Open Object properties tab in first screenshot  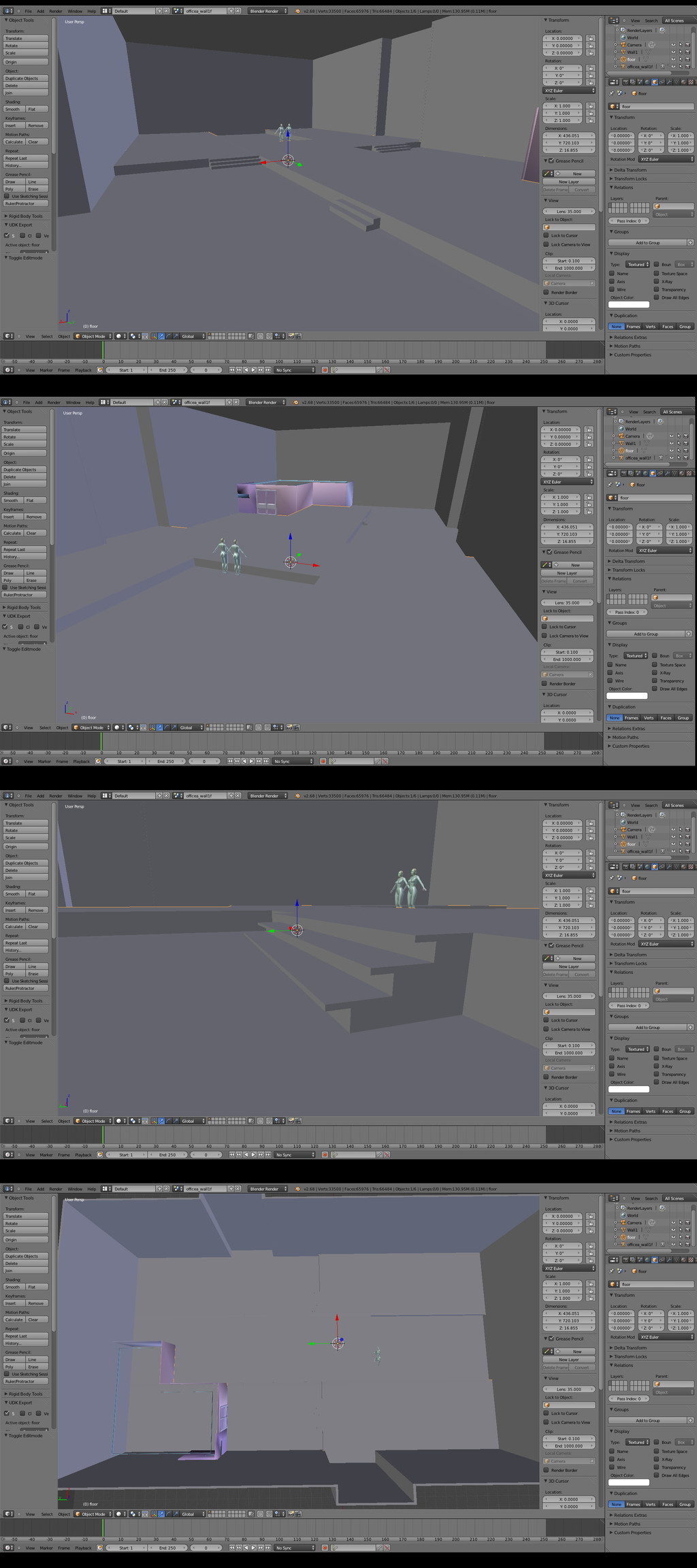[x=654, y=82]
